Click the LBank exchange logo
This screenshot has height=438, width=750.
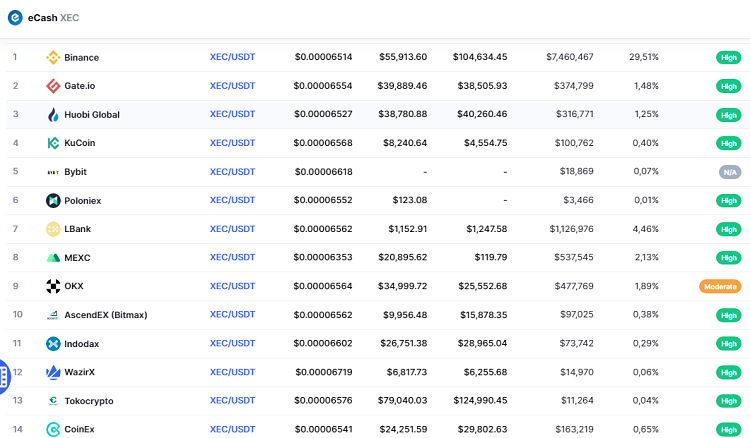click(53, 229)
